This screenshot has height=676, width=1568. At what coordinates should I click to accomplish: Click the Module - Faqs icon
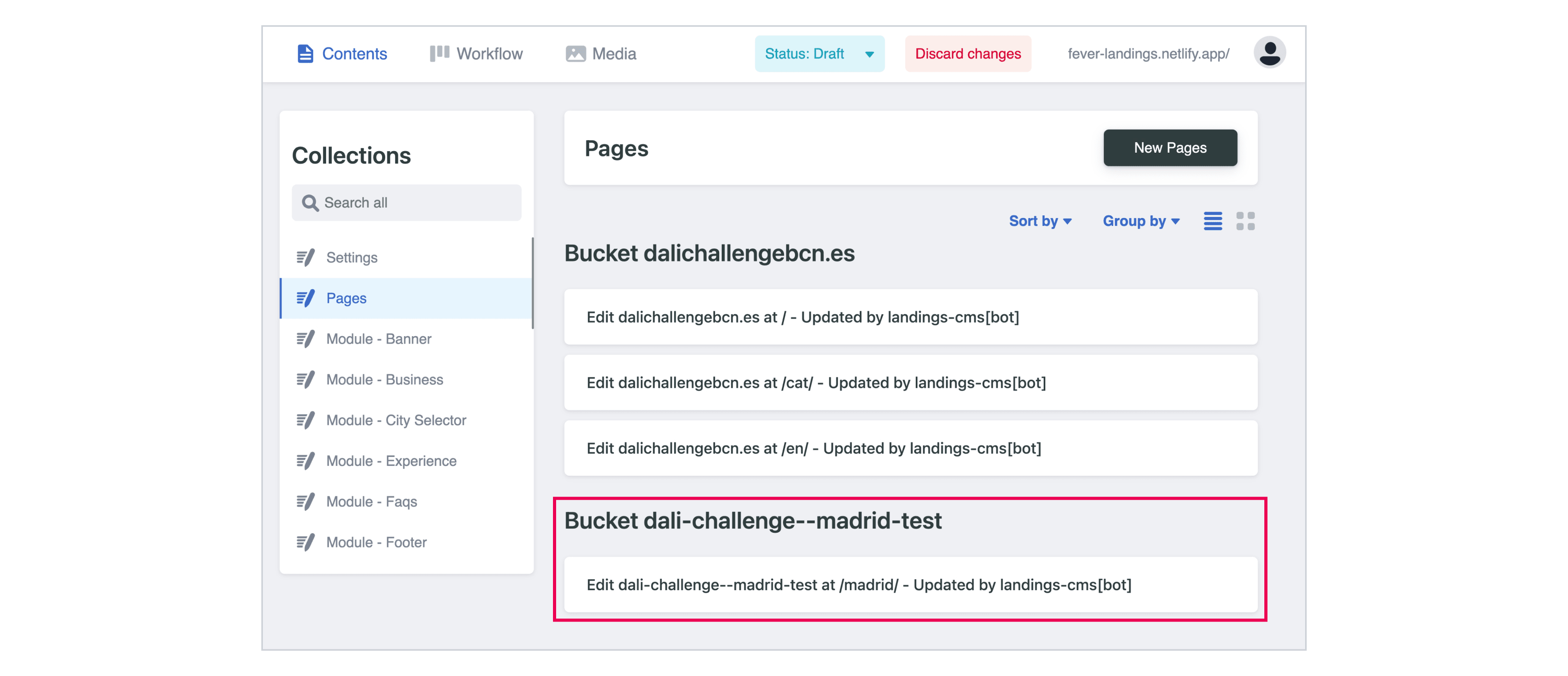pos(306,502)
